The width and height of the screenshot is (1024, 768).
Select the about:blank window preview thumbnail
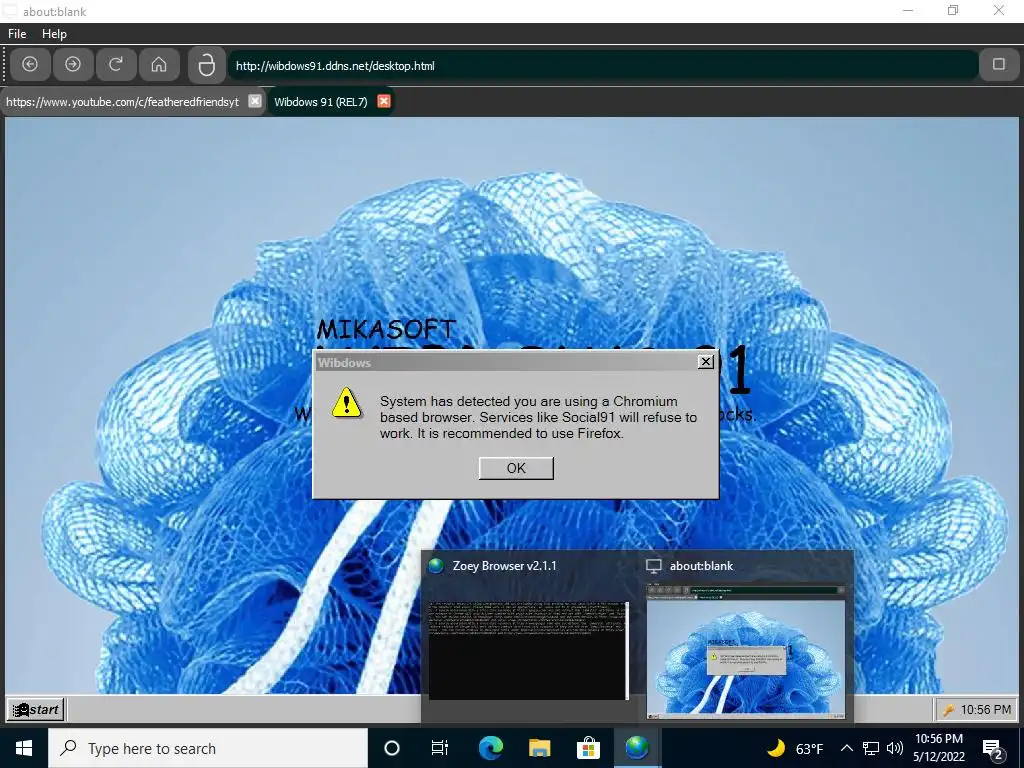pos(745,652)
